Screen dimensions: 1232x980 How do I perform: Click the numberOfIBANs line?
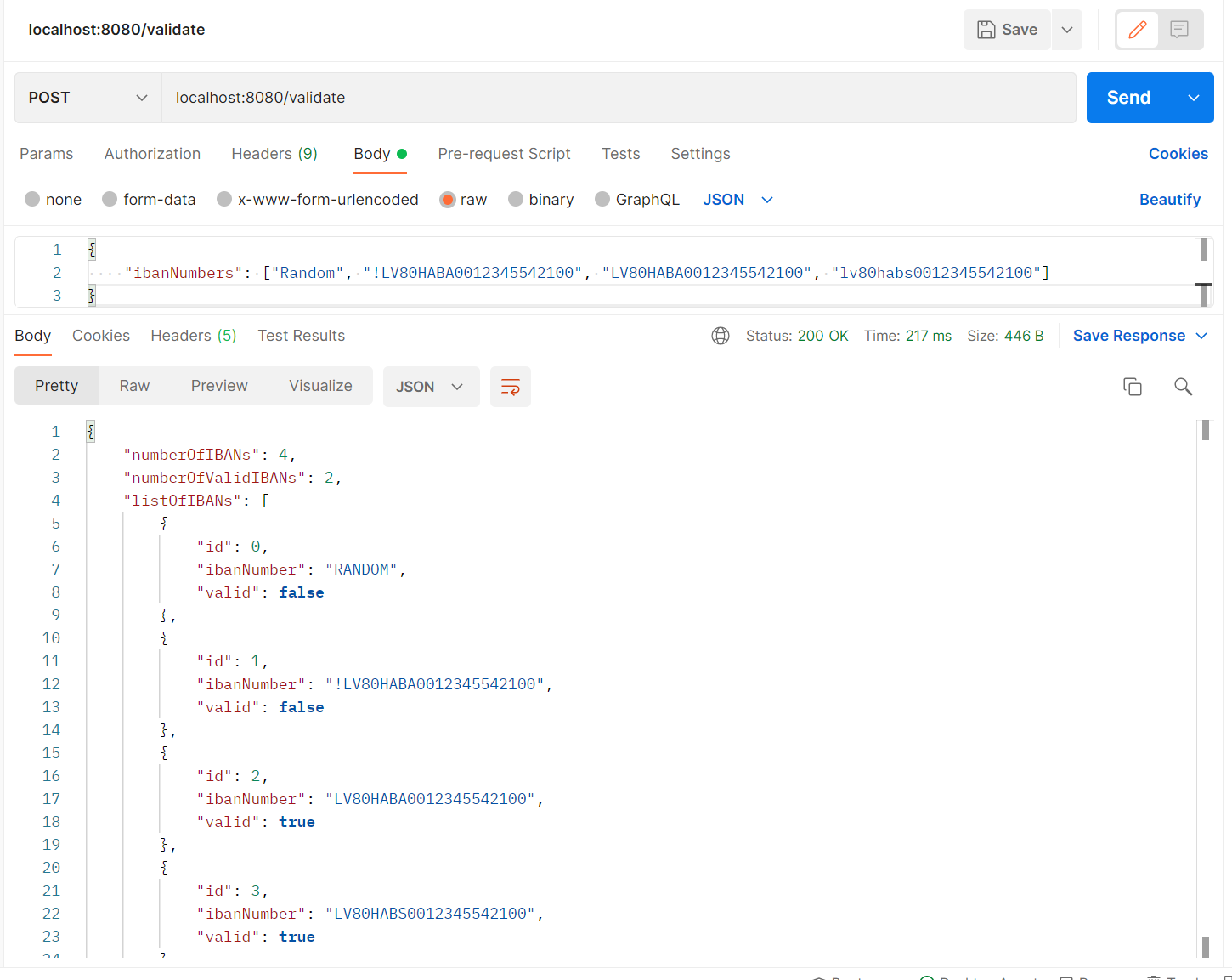(209, 455)
